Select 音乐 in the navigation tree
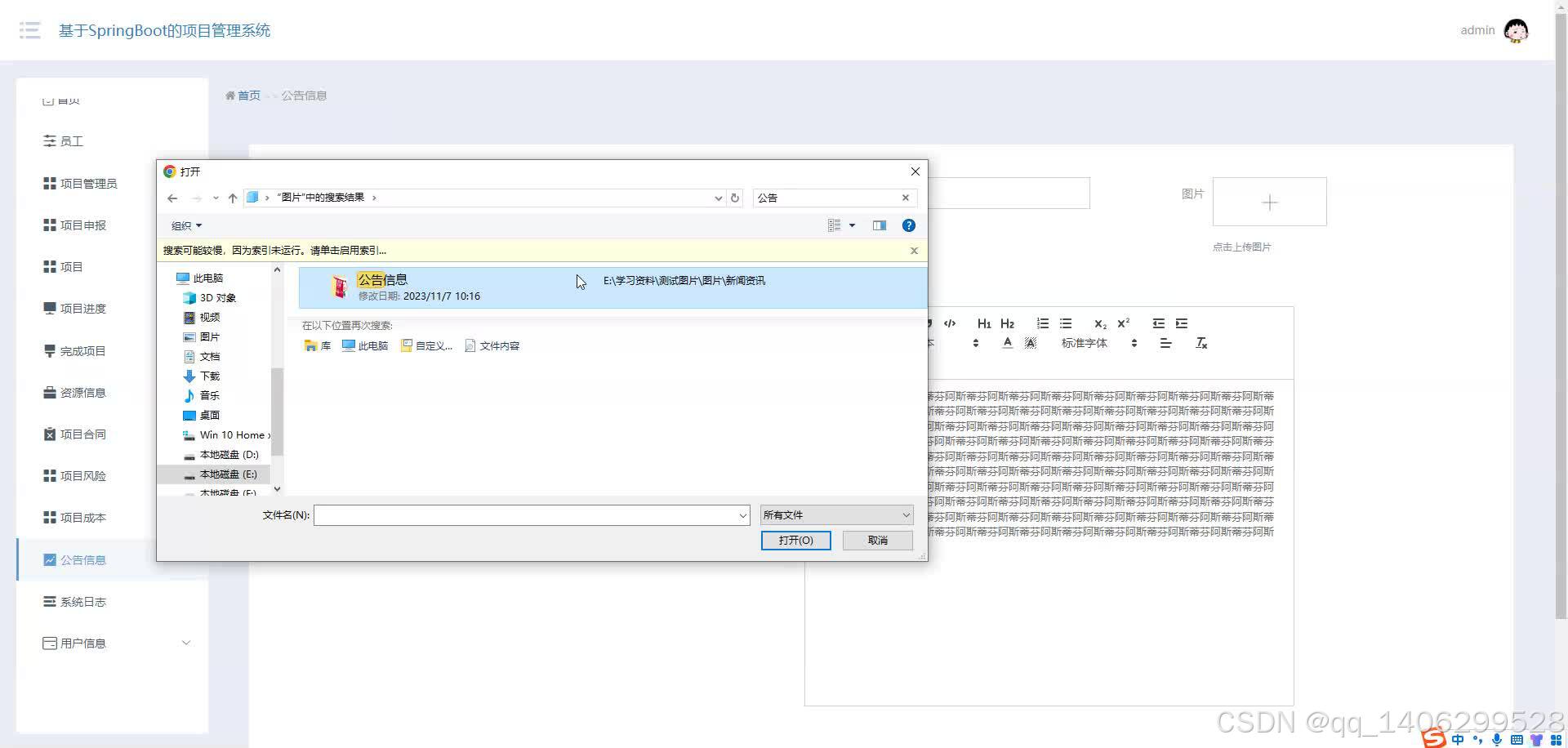 (202, 396)
